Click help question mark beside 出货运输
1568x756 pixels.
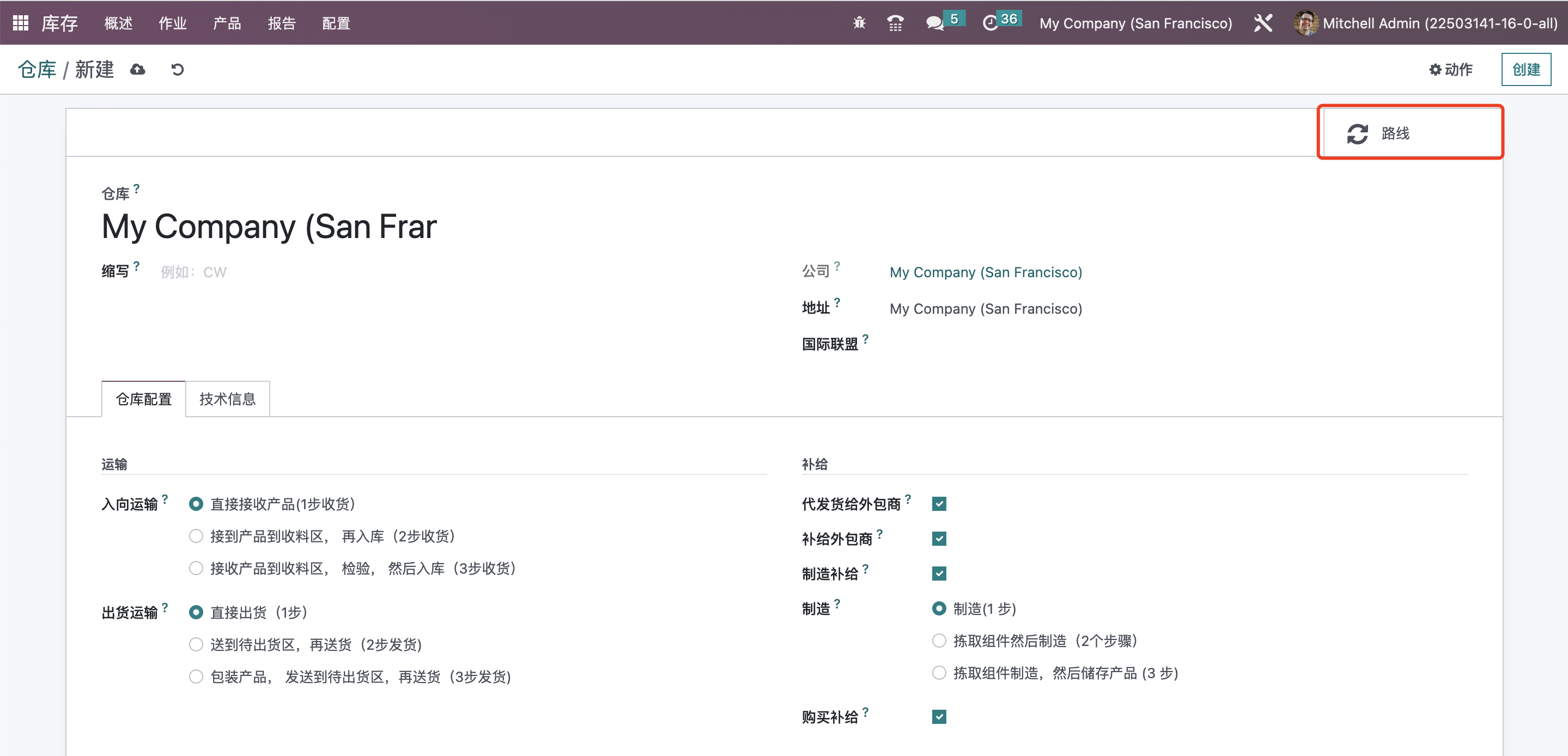165,607
